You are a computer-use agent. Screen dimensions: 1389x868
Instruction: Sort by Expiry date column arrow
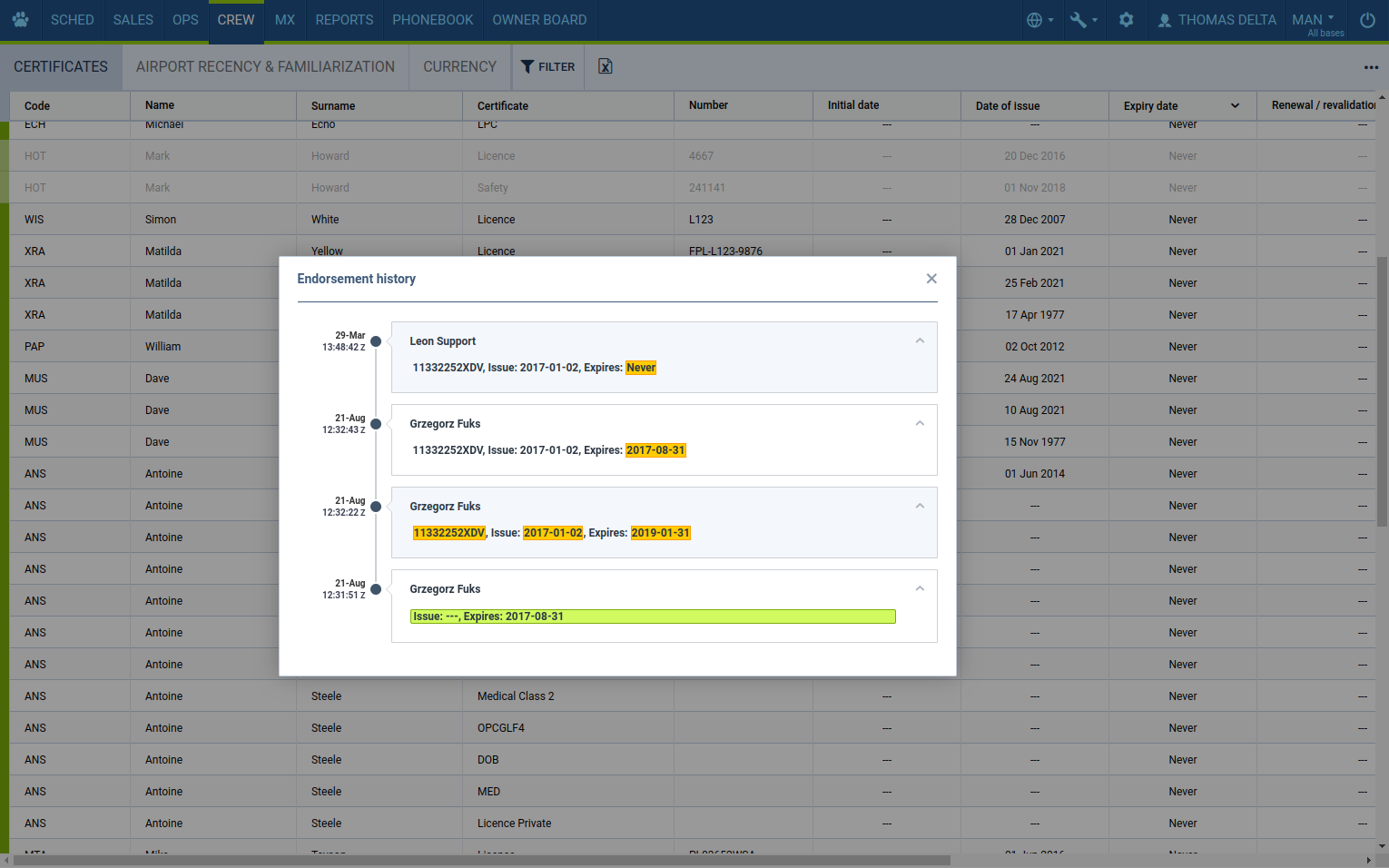tap(1235, 106)
